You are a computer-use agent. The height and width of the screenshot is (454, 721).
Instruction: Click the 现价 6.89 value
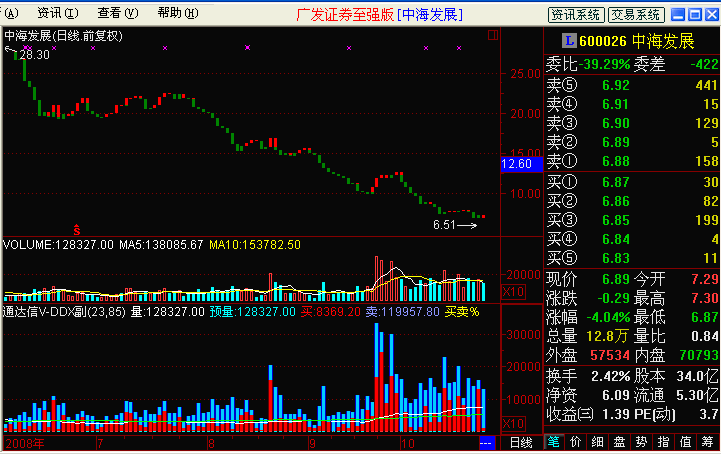tap(616, 279)
